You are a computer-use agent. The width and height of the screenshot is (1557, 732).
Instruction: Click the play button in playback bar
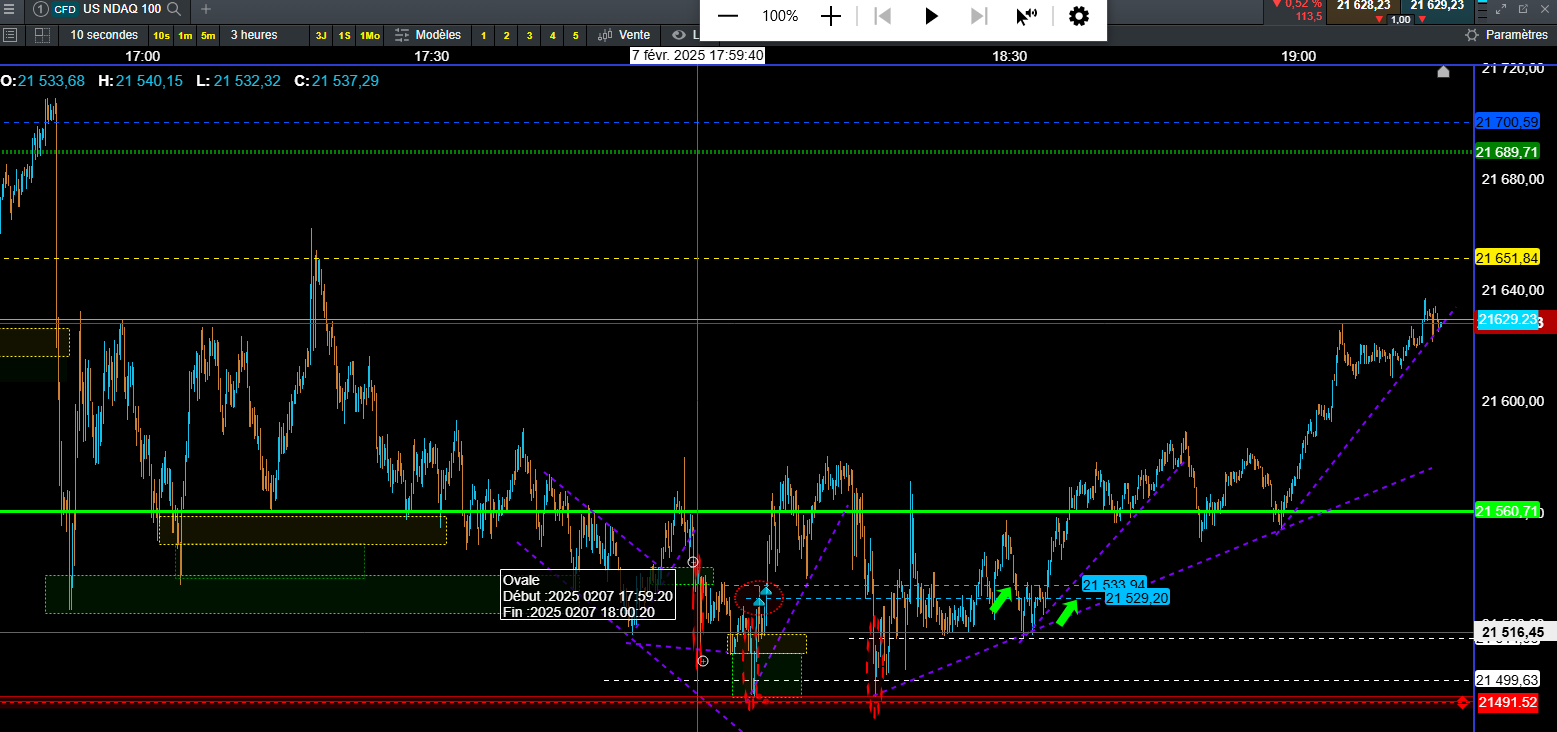931,16
